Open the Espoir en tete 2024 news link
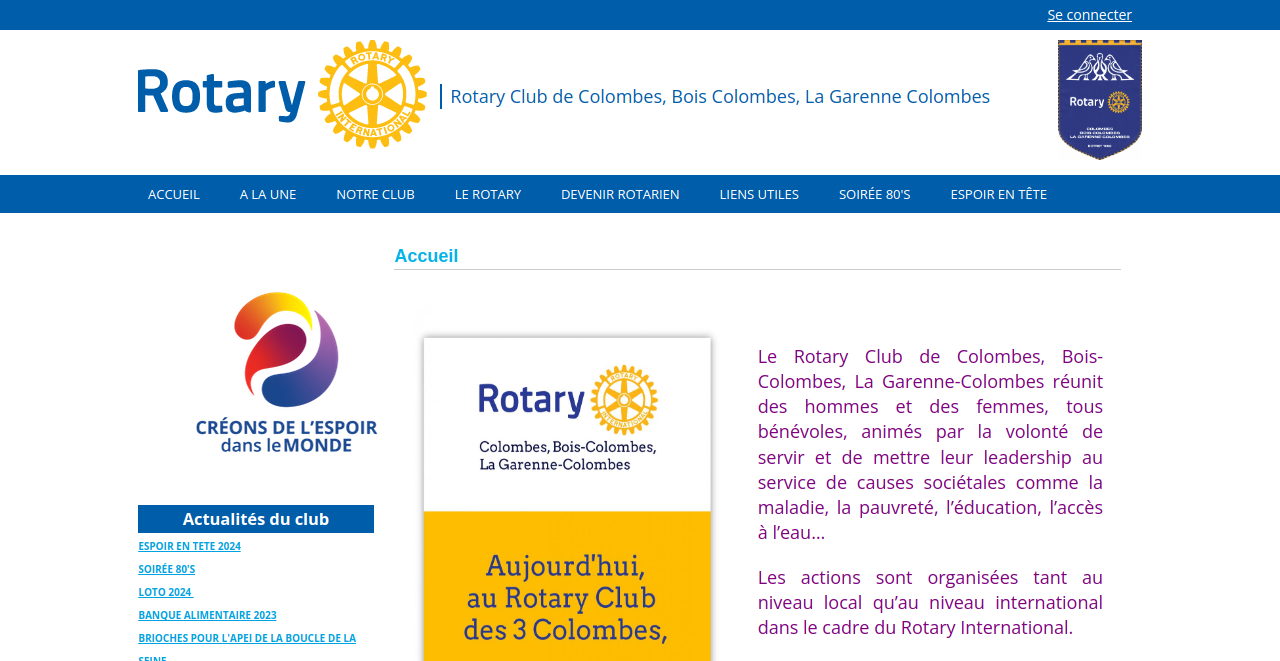The height and width of the screenshot is (661, 1280). [x=189, y=546]
